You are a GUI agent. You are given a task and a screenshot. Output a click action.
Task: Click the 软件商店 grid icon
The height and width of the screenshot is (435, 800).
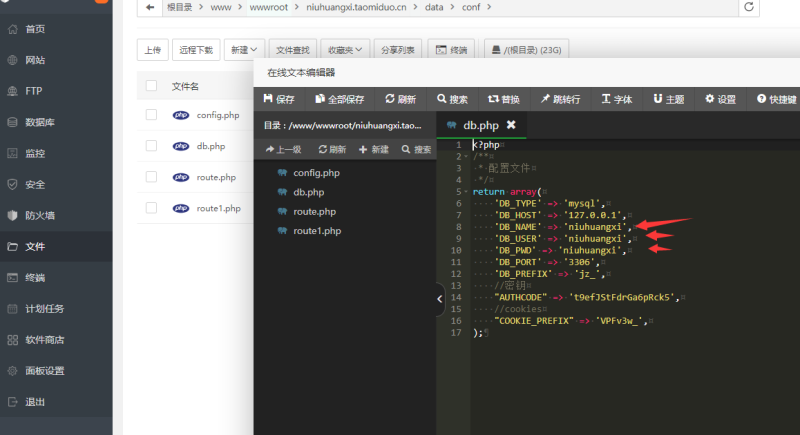(13, 340)
